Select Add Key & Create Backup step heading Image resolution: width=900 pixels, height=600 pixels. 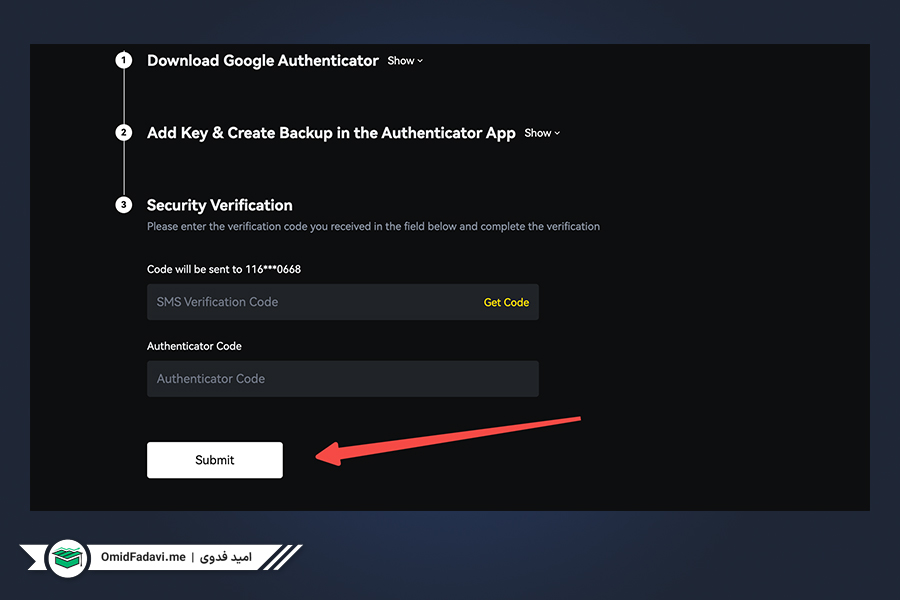pos(331,133)
